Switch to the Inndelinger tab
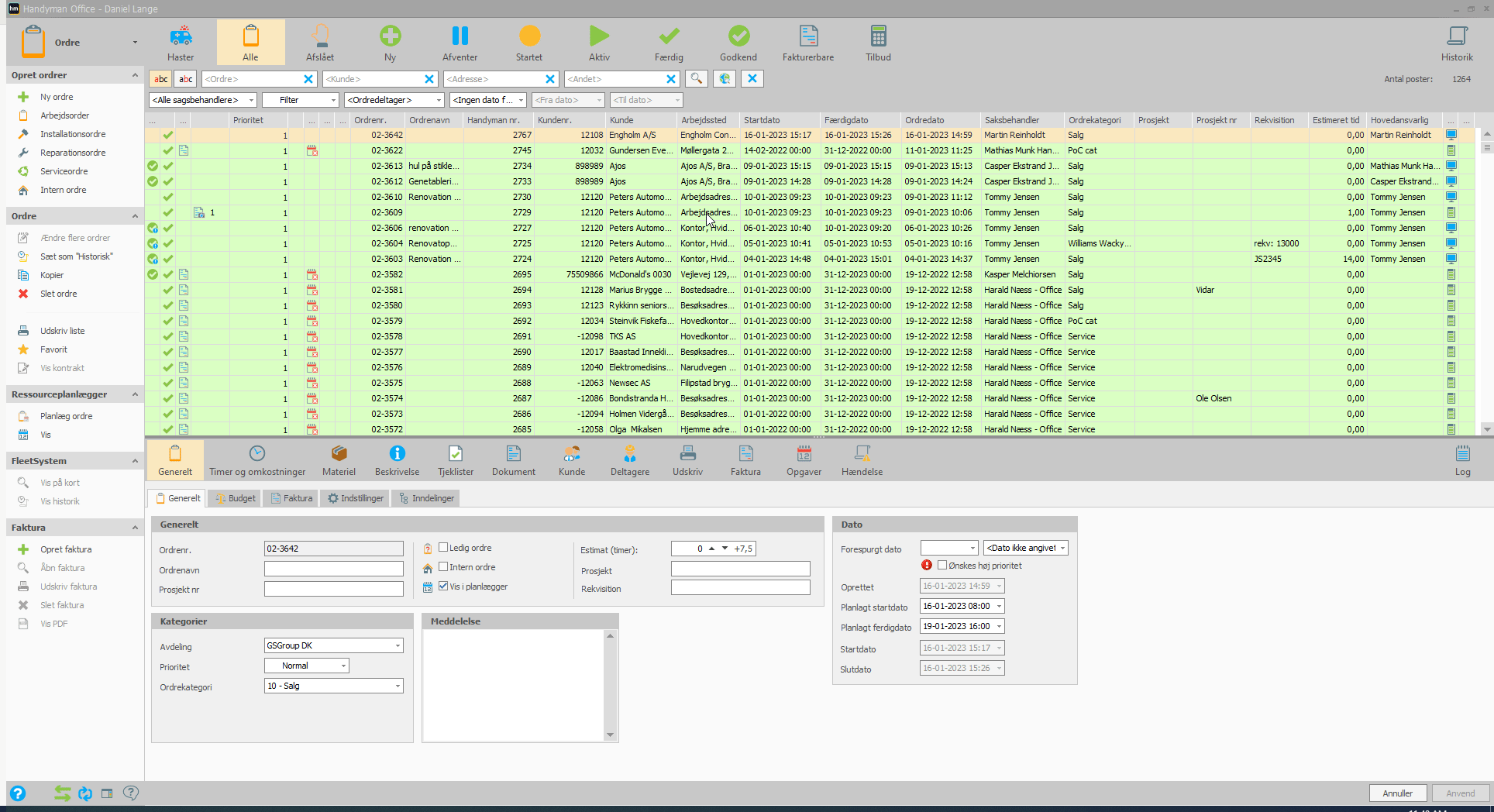Screen dimensions: 1494x812 426,498
